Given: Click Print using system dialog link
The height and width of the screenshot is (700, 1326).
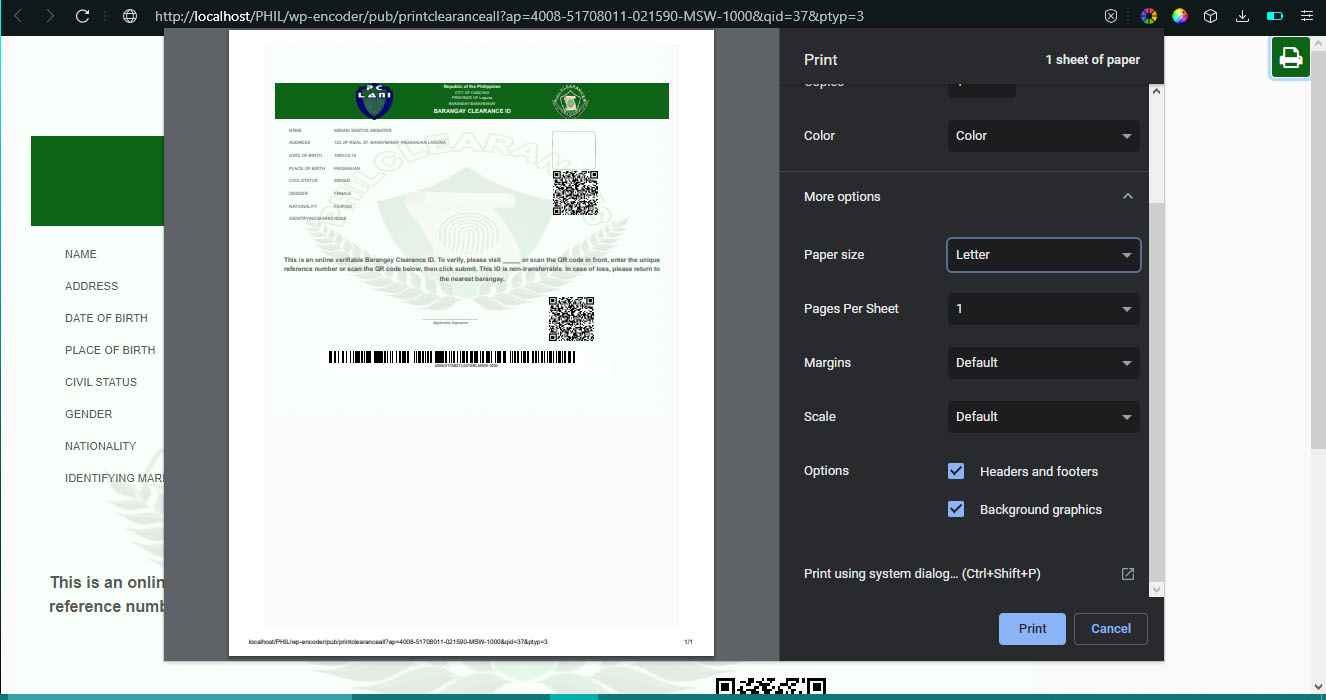Looking at the screenshot, I should tap(921, 574).
